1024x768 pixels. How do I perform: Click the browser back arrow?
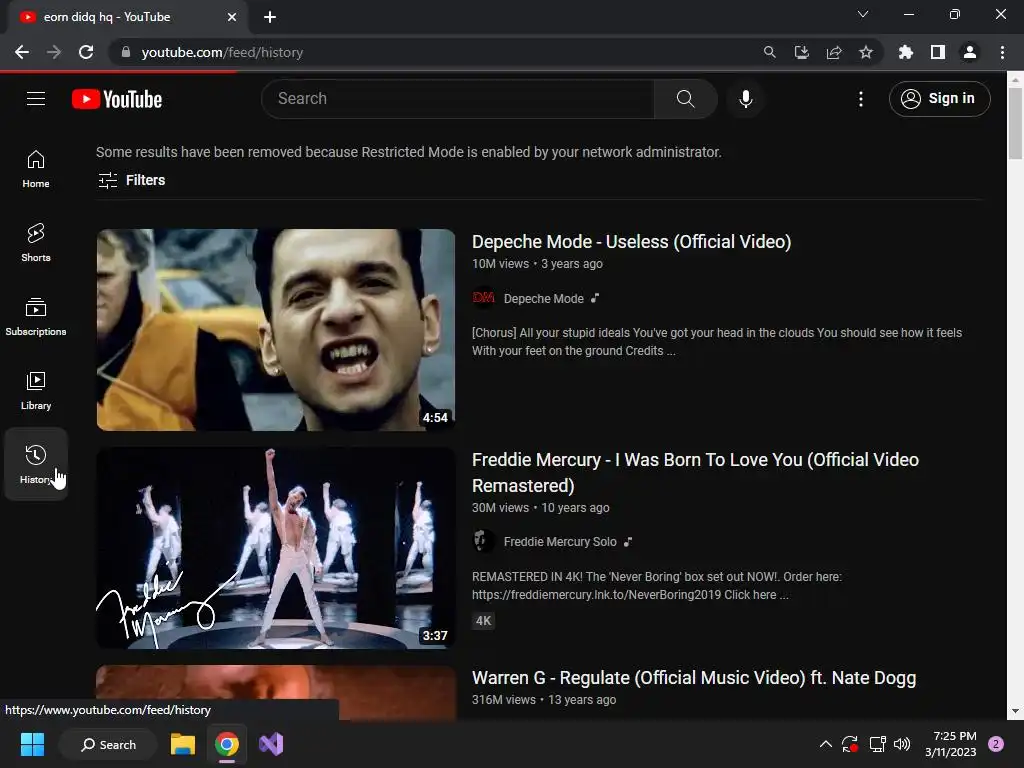[22, 52]
